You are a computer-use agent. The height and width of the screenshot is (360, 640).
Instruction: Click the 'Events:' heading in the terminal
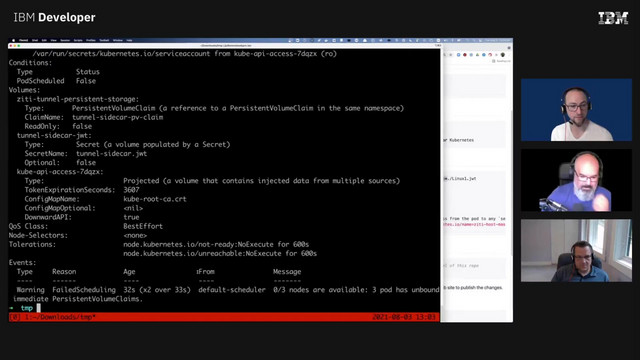pyautogui.click(x=22, y=262)
